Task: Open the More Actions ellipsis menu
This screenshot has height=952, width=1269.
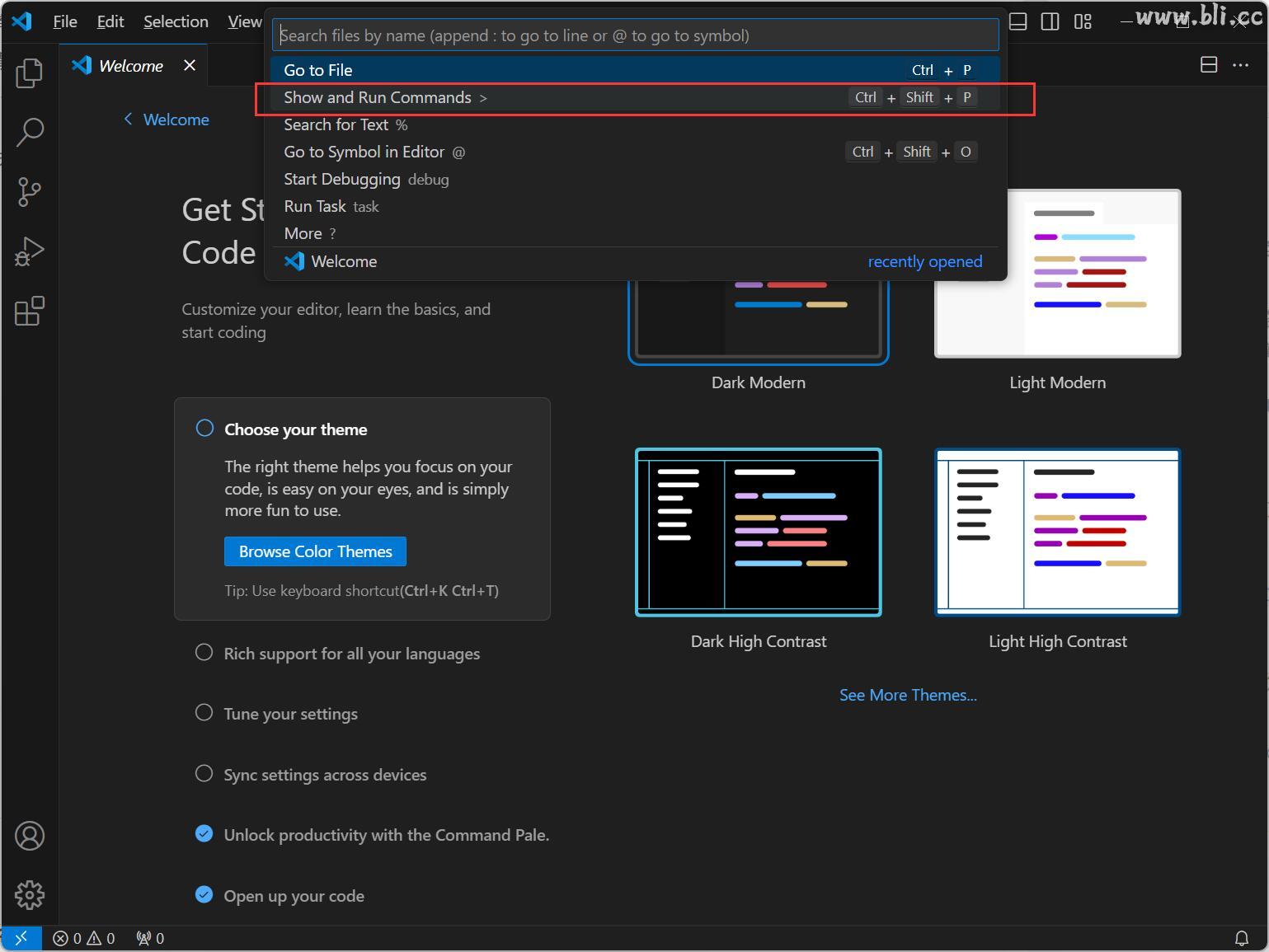Action: tap(1241, 65)
